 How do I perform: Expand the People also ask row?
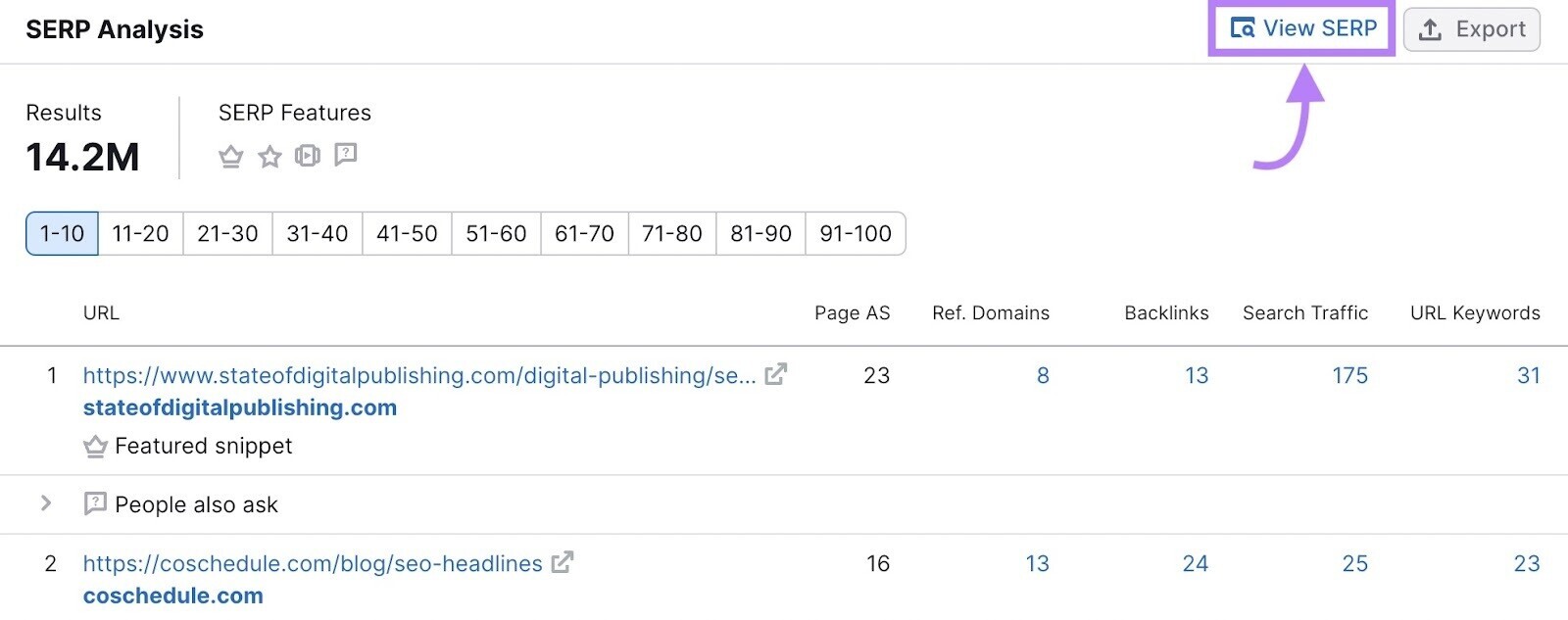[46, 503]
